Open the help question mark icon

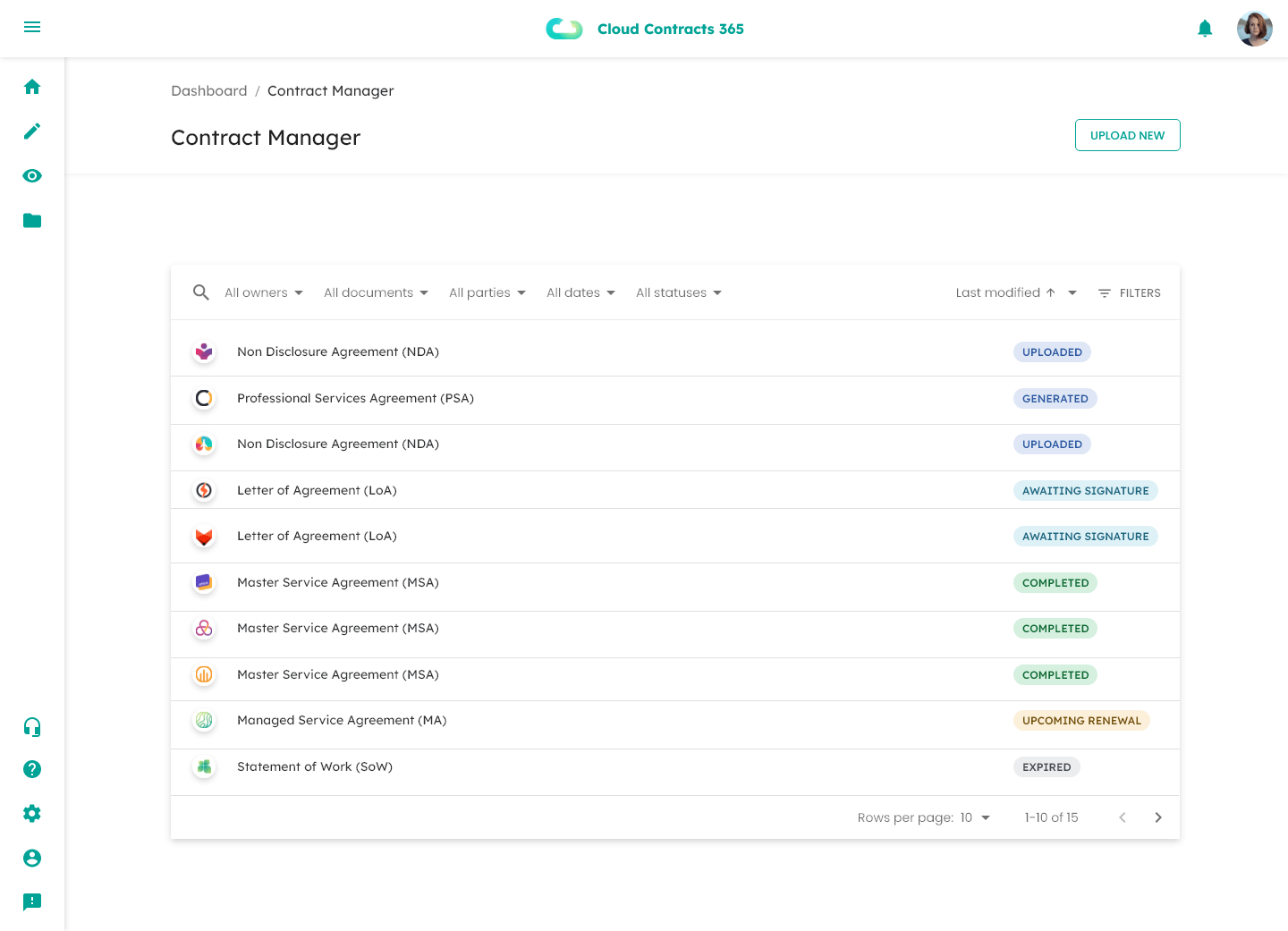[x=32, y=769]
